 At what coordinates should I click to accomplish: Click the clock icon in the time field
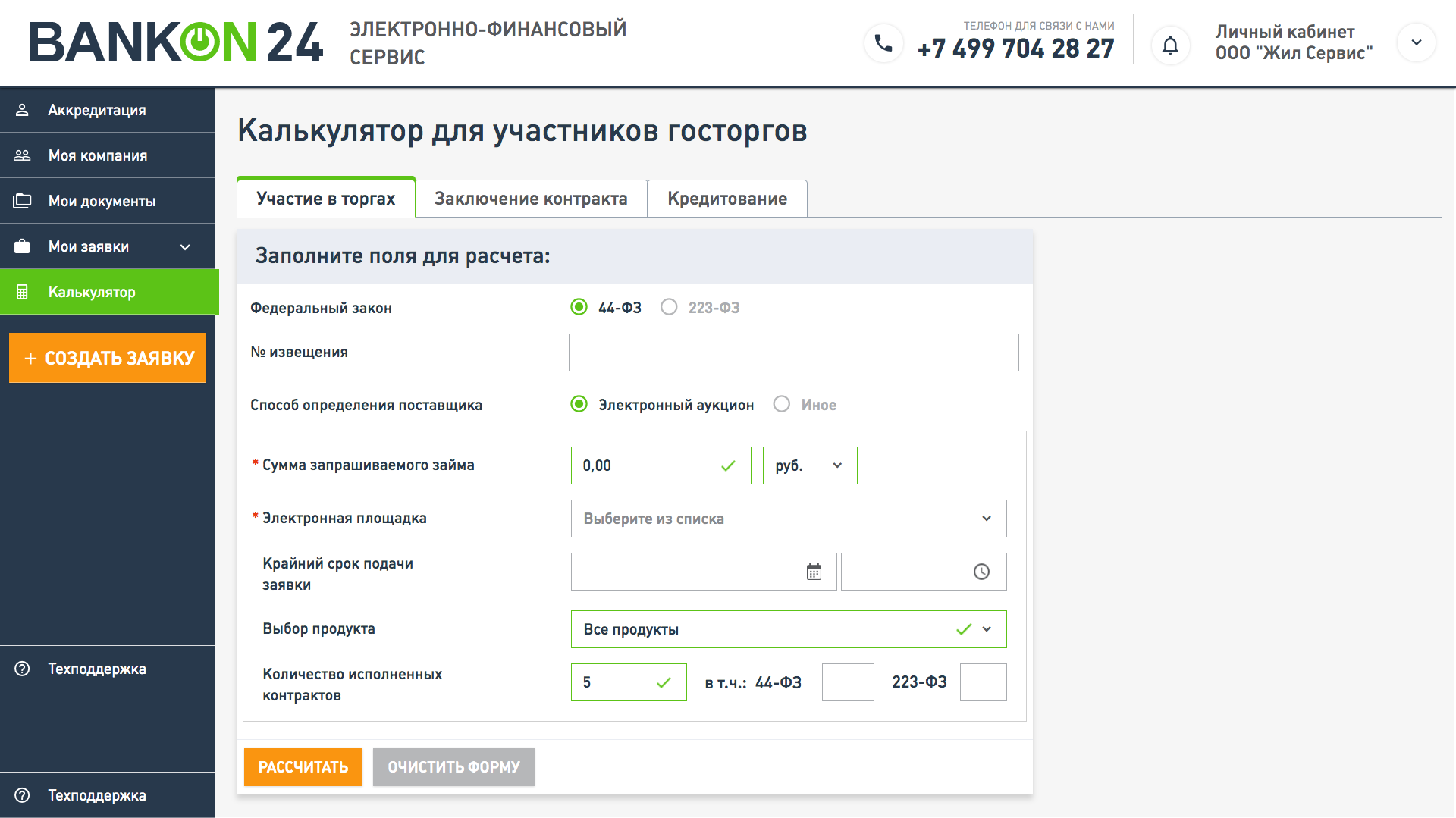[981, 572]
